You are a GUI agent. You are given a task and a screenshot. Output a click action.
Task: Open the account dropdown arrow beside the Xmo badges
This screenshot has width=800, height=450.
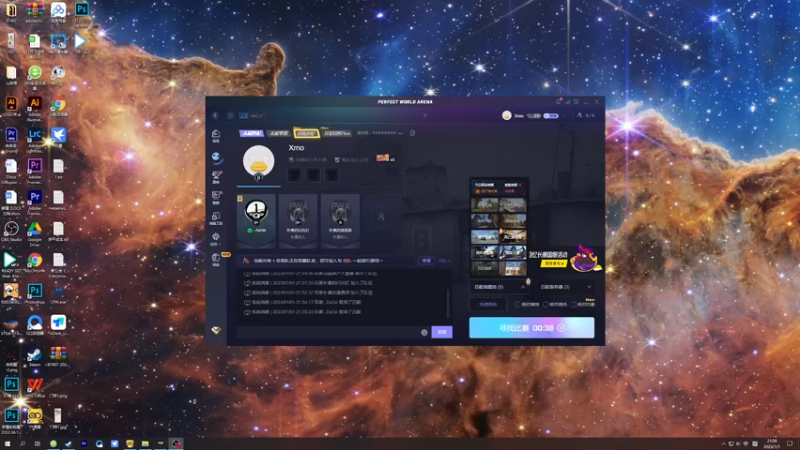coord(564,116)
